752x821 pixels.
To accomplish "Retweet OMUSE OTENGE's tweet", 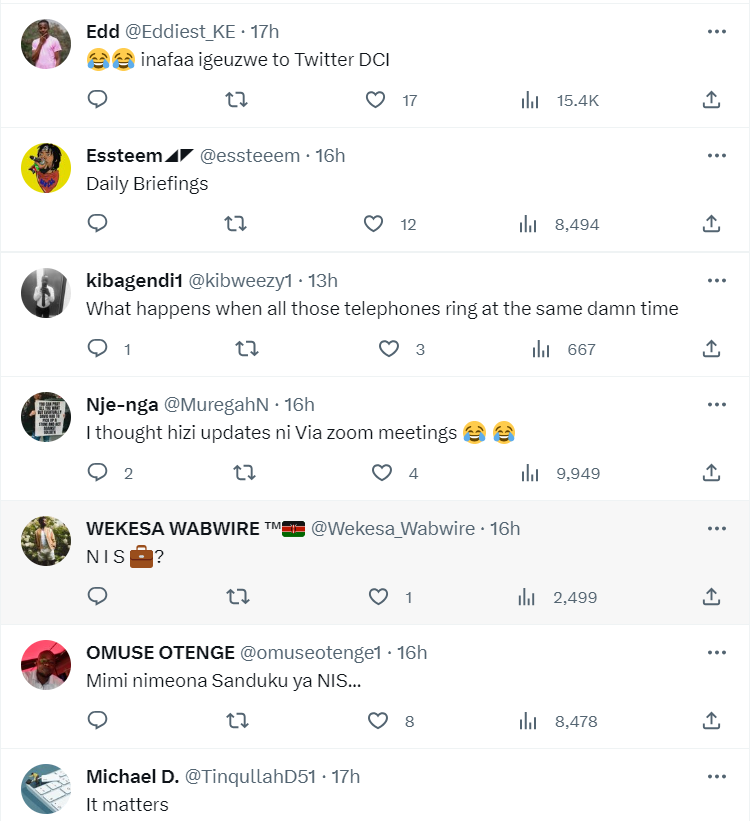I will click(x=236, y=721).
